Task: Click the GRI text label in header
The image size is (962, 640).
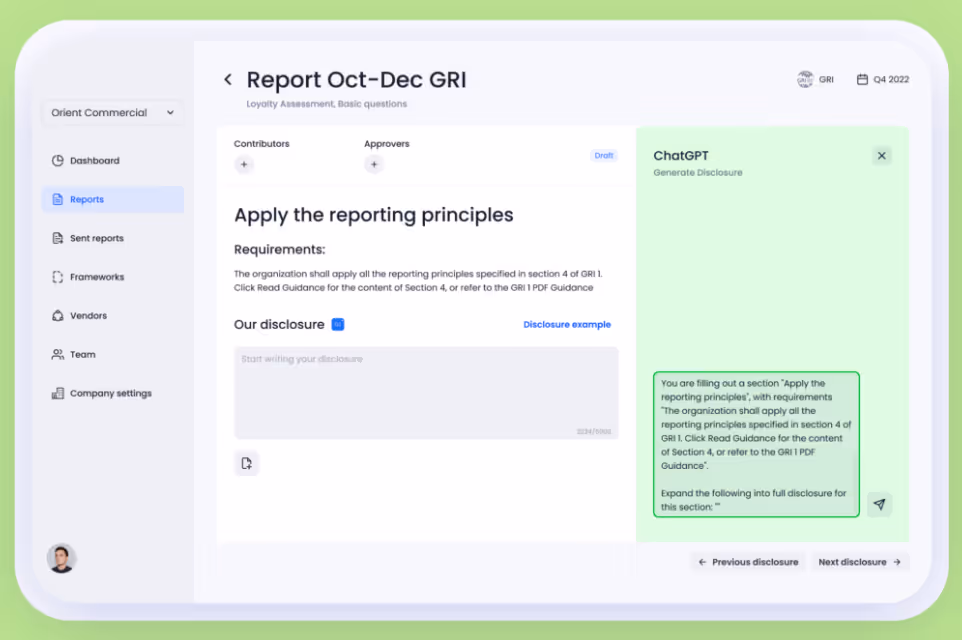Action: click(x=826, y=79)
